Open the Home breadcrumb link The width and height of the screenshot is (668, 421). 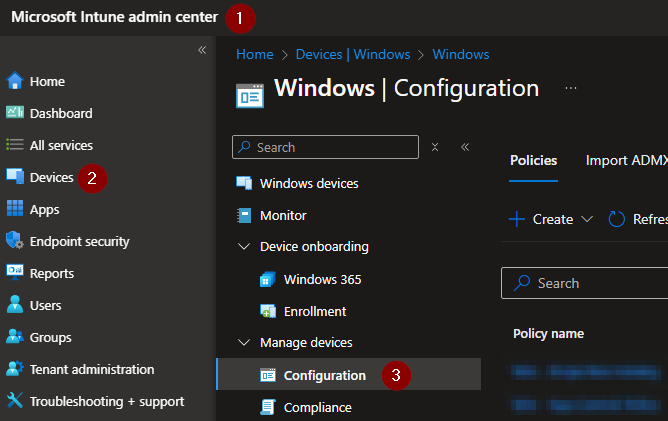point(255,55)
